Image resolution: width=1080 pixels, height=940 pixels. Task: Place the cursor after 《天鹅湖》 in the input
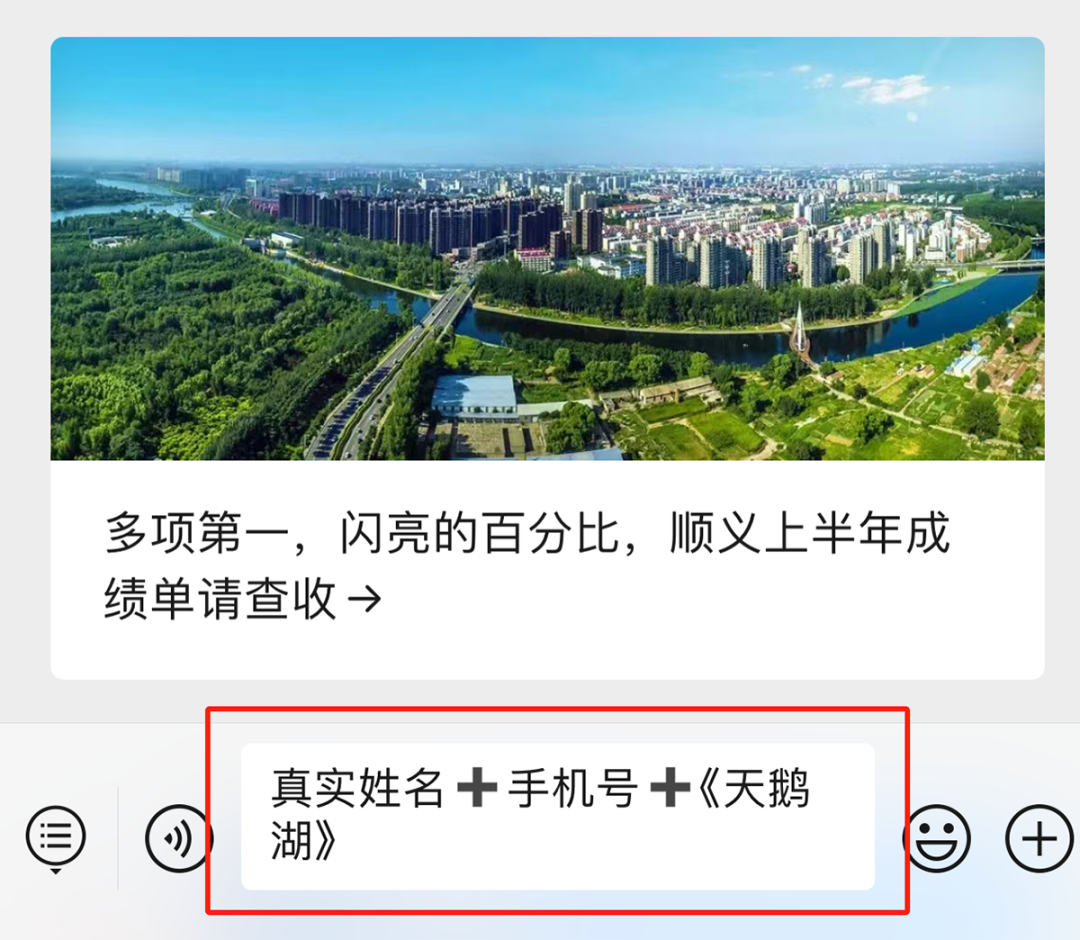click(x=339, y=840)
